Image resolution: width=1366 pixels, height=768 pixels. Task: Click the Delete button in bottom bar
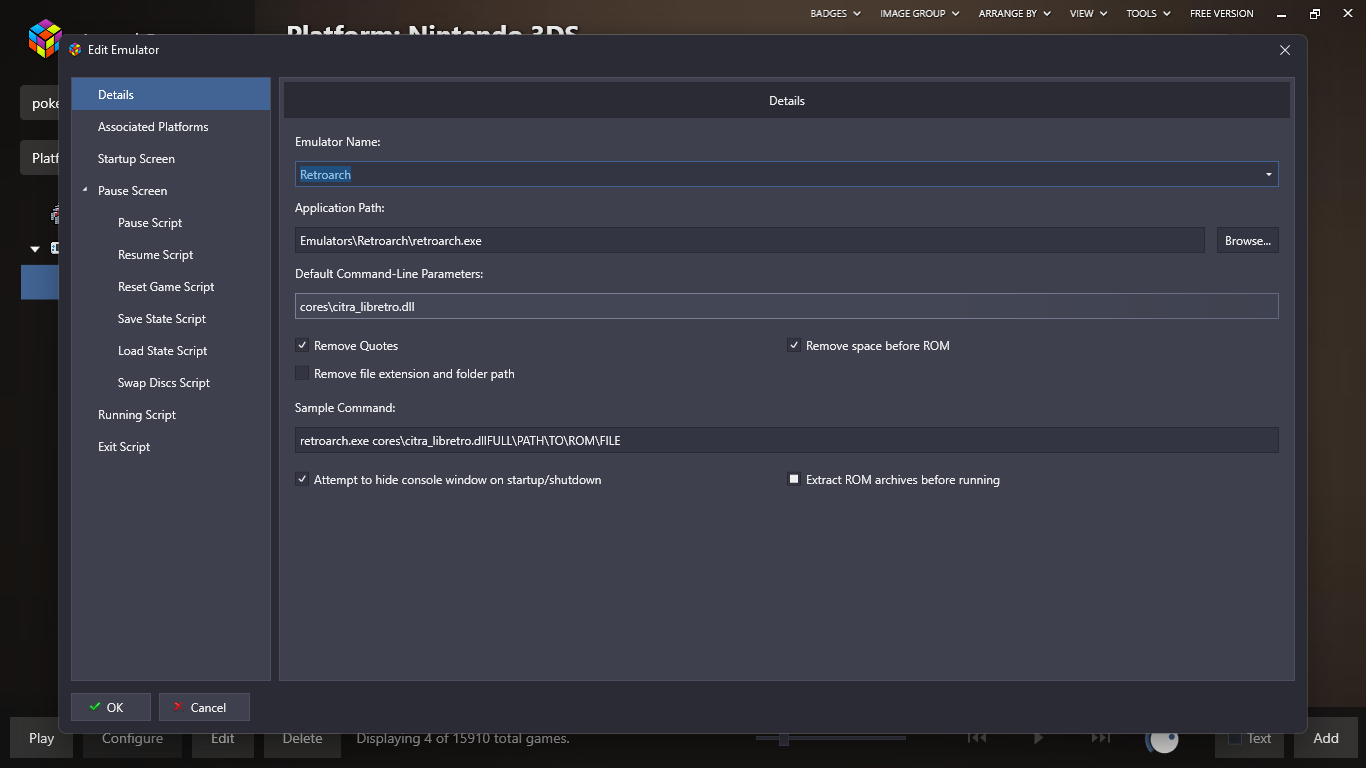click(x=302, y=738)
